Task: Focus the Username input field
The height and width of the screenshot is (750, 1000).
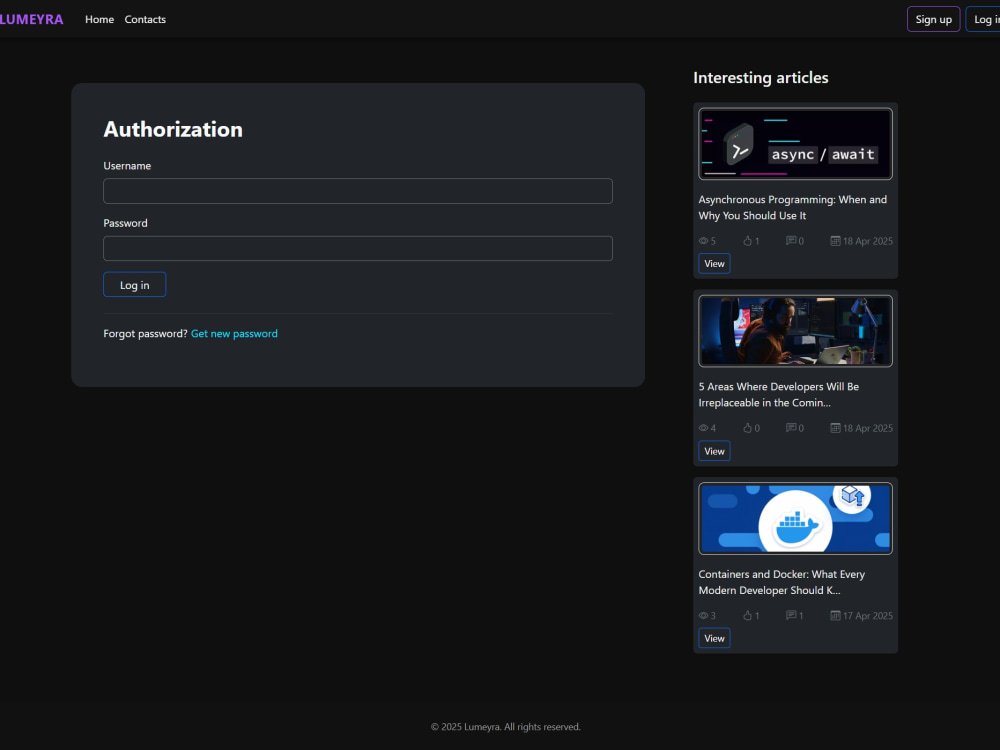Action: pos(358,191)
